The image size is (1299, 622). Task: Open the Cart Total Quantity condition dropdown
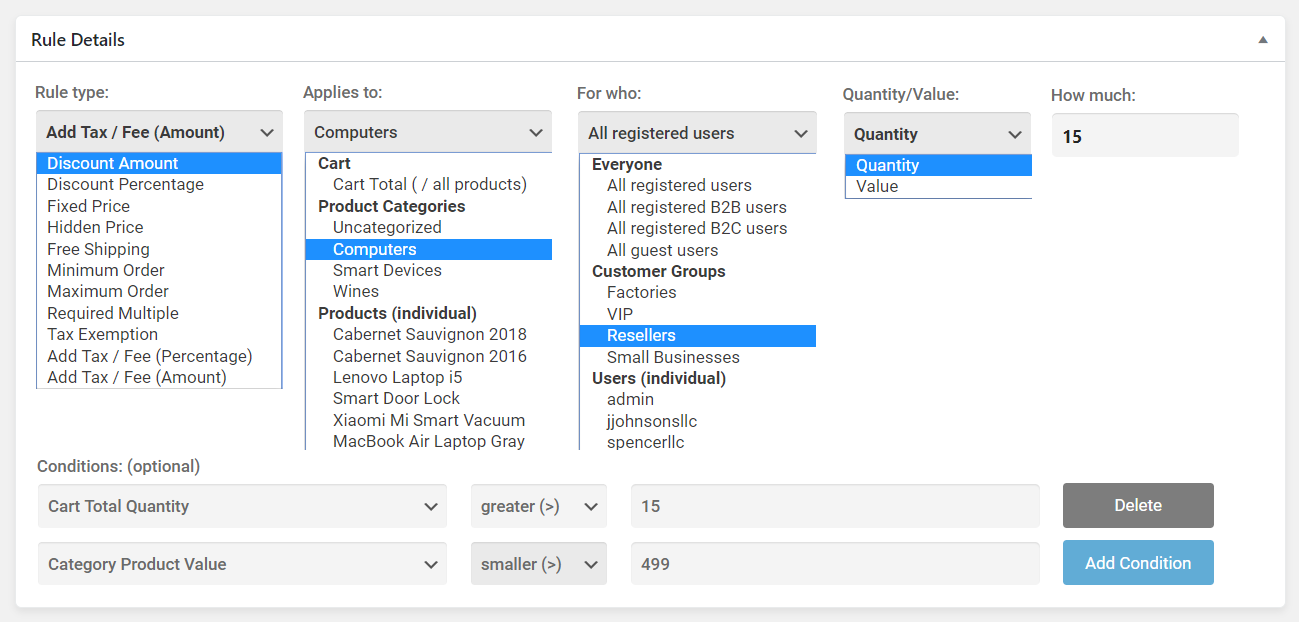tap(242, 506)
